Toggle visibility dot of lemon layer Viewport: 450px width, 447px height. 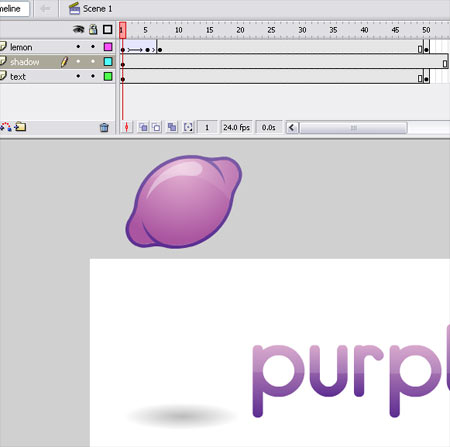click(78, 47)
